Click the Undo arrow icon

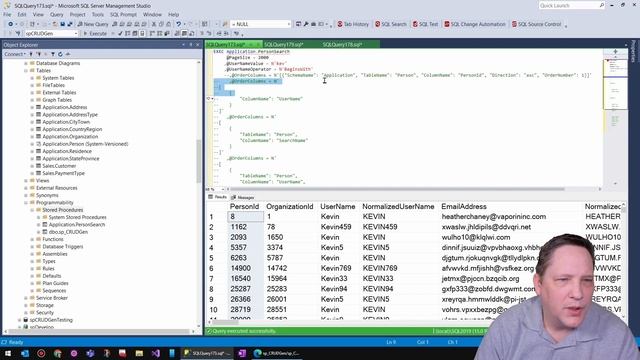(x=178, y=24)
